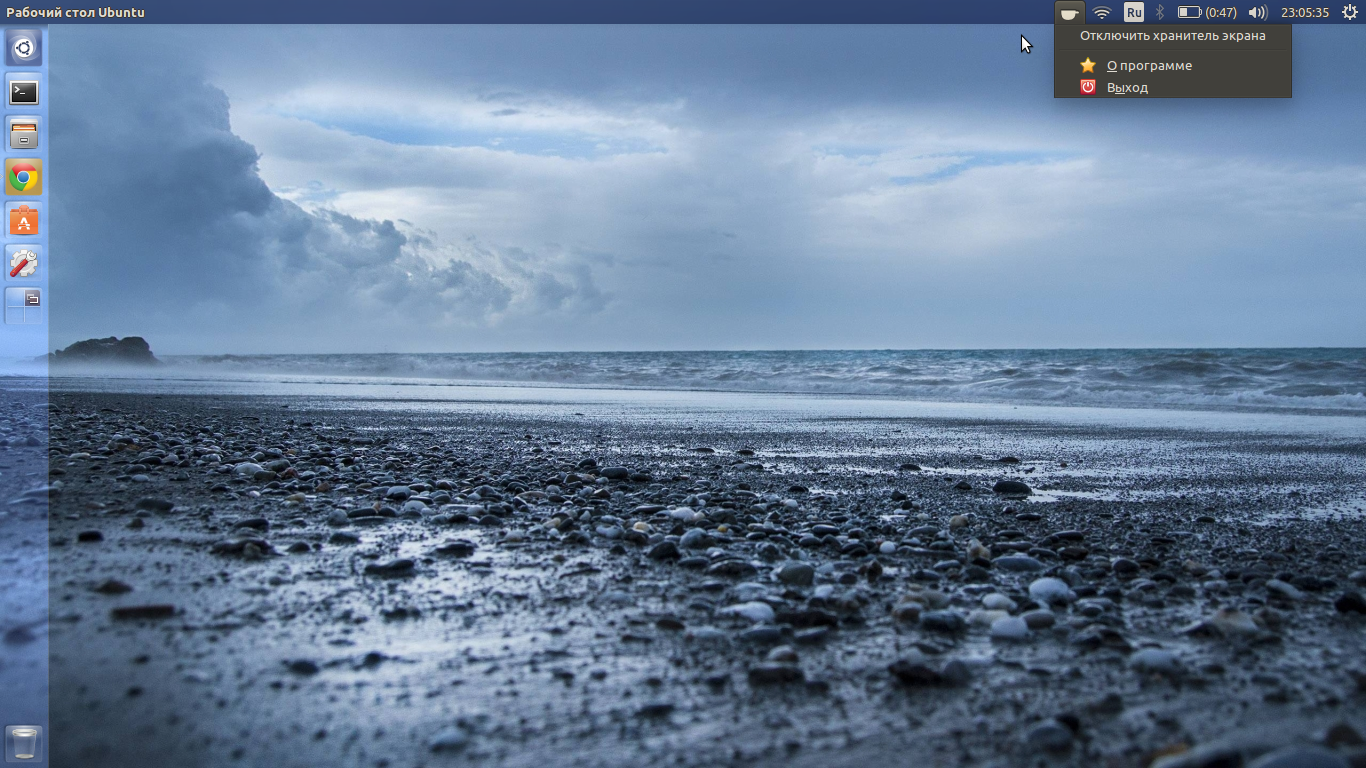Open the Files manager in the launcher
Image resolution: width=1366 pixels, height=768 pixels.
(24, 134)
